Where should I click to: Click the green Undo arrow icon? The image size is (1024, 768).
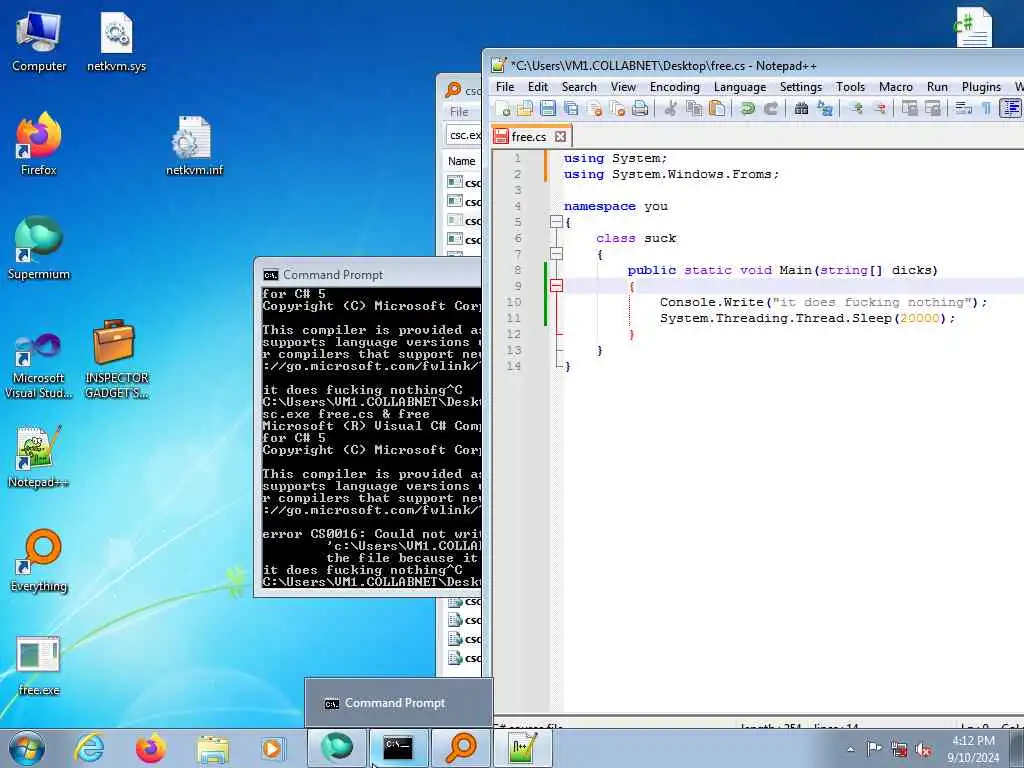pos(747,108)
